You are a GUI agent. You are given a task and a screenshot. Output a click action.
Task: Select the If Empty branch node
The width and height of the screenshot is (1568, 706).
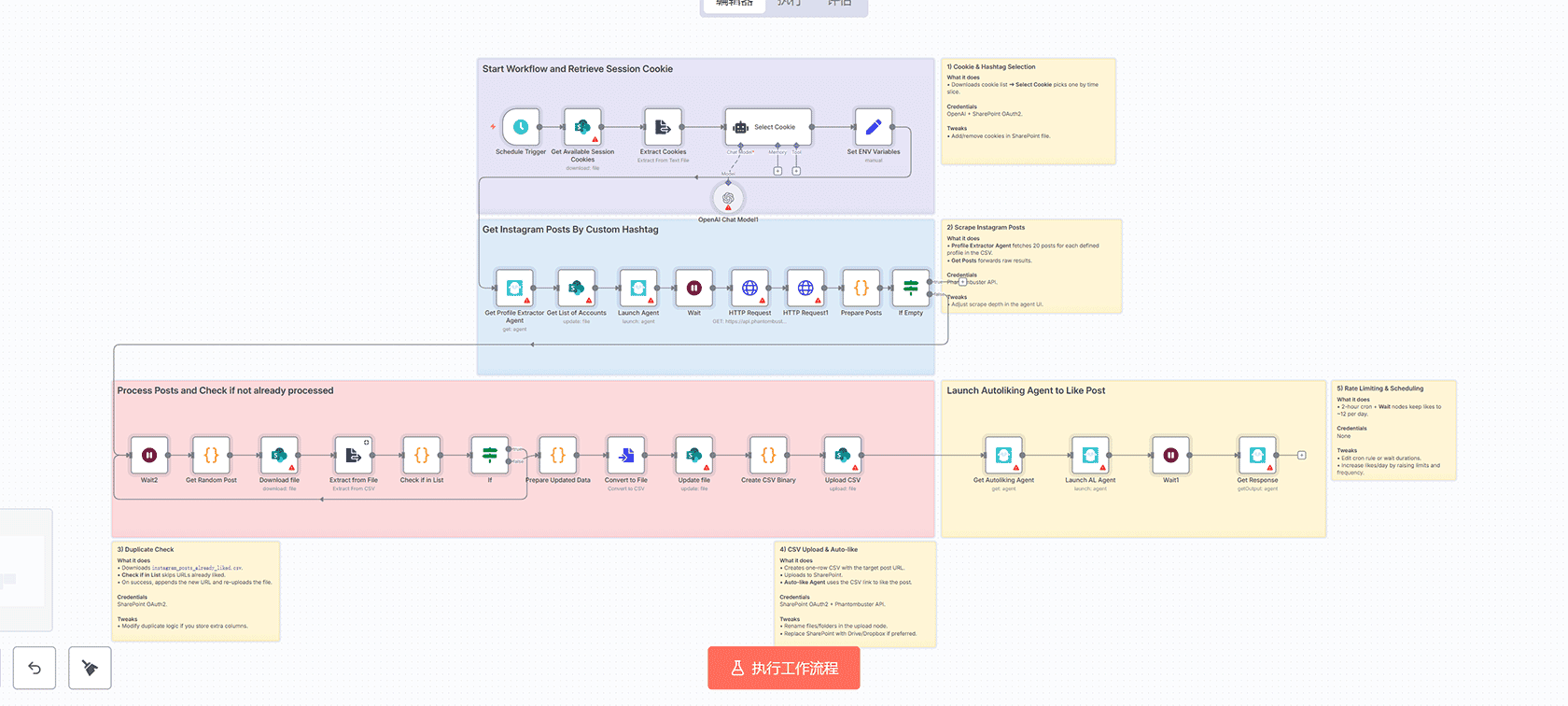tap(910, 289)
